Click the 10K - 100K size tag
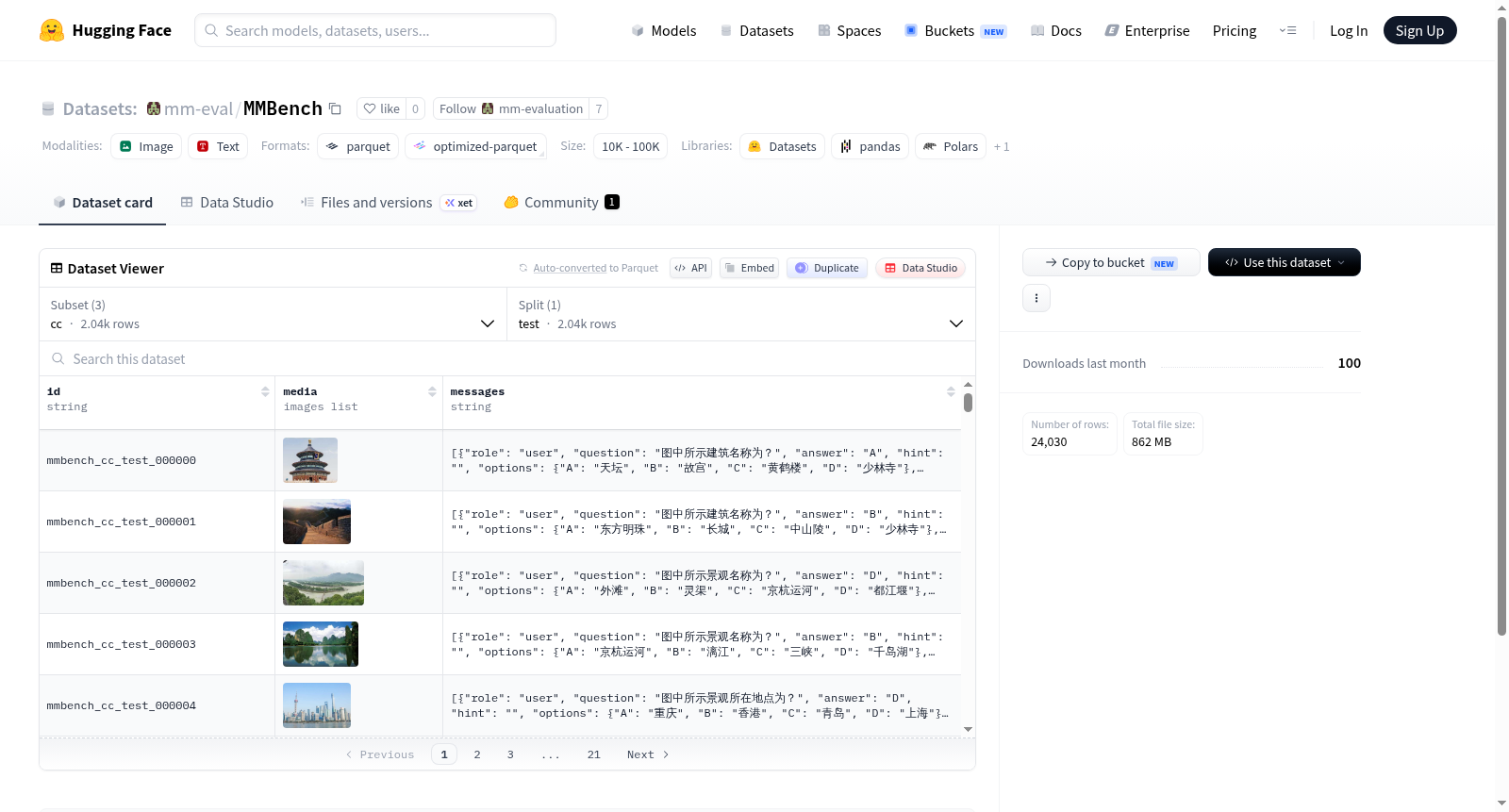This screenshot has height=812, width=1509. pyautogui.click(x=631, y=146)
